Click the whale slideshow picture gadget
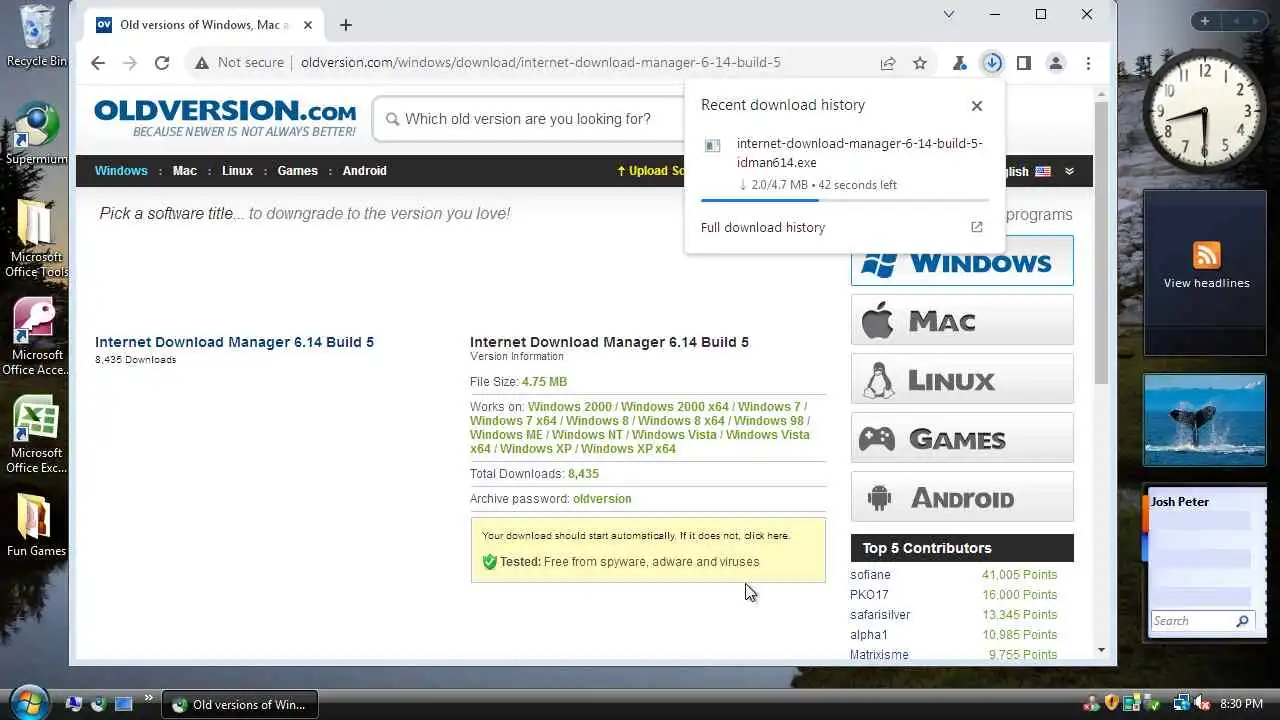Screen dimensions: 1280x720 pyautogui.click(x=1204, y=420)
